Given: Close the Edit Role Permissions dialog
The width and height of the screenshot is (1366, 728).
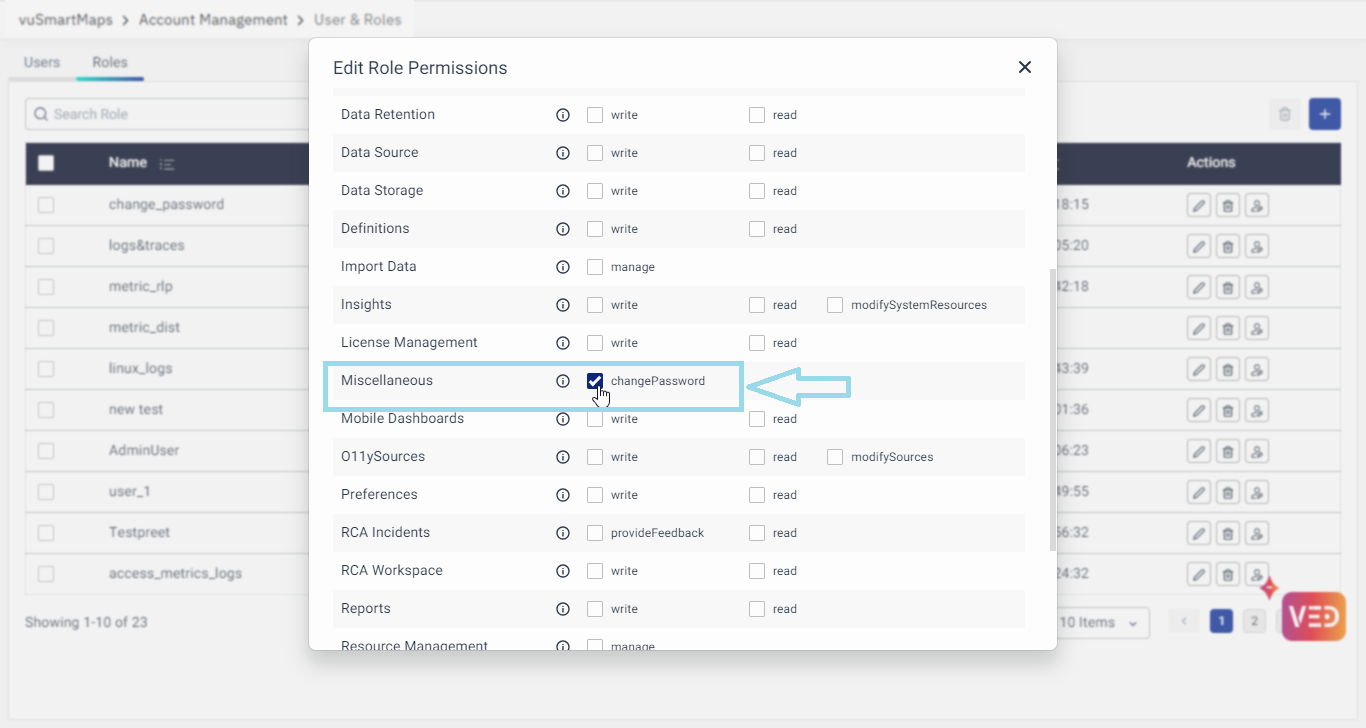Looking at the screenshot, I should click(1024, 67).
